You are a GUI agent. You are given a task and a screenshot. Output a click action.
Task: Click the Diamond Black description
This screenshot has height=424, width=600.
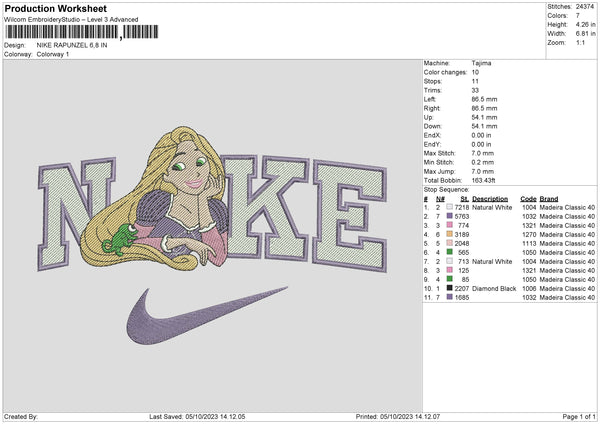494,289
